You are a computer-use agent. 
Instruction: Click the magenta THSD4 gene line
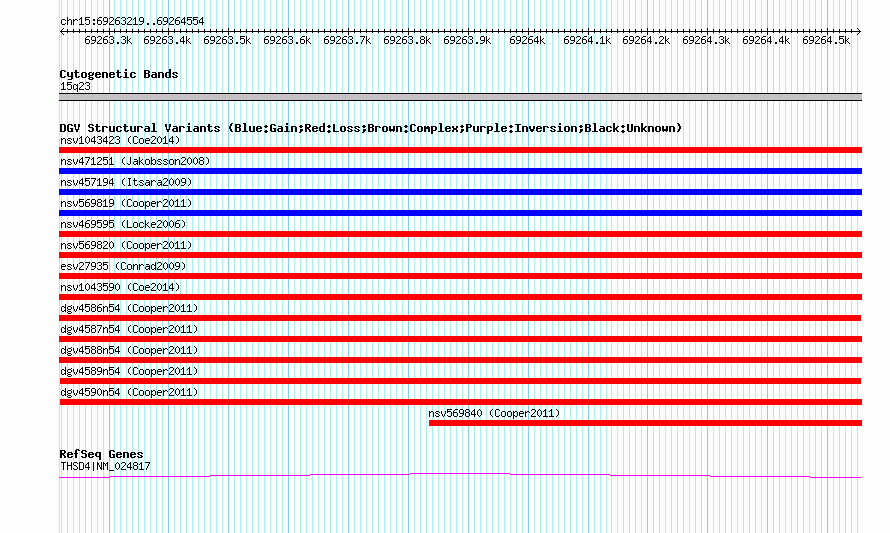460,476
